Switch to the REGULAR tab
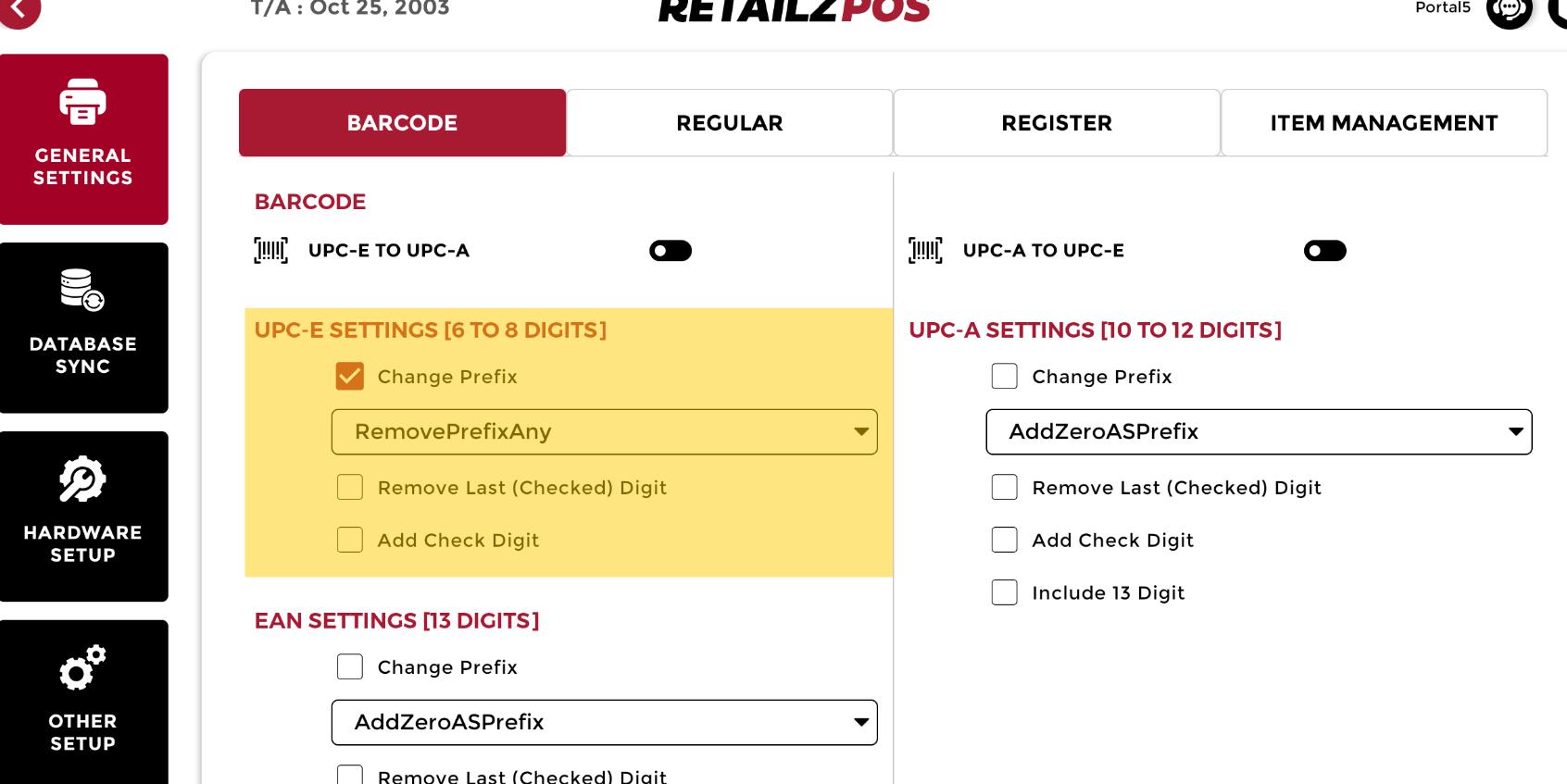The height and width of the screenshot is (784, 1567). 730,123
